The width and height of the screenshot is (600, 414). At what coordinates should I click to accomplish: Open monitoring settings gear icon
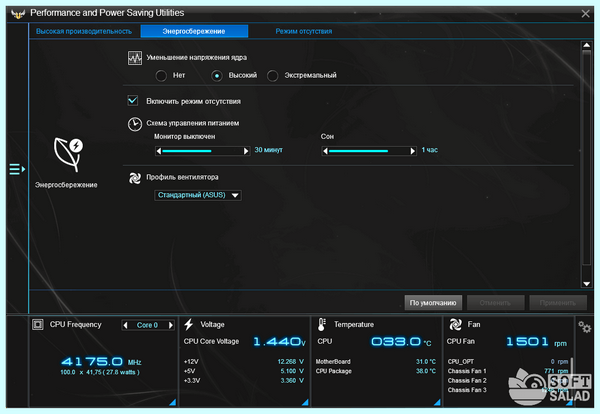pyautogui.click(x=585, y=327)
